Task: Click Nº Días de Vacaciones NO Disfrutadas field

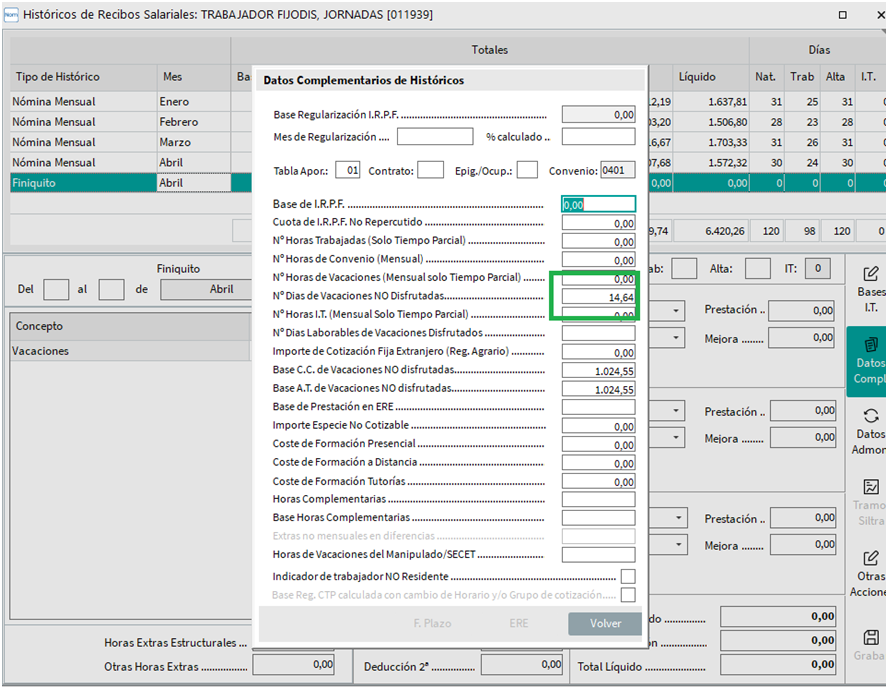Action: click(599, 297)
